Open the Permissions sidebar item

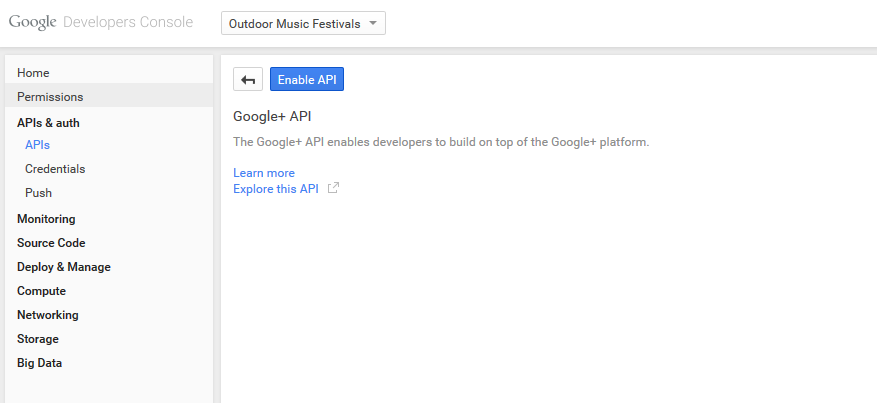(x=109, y=97)
